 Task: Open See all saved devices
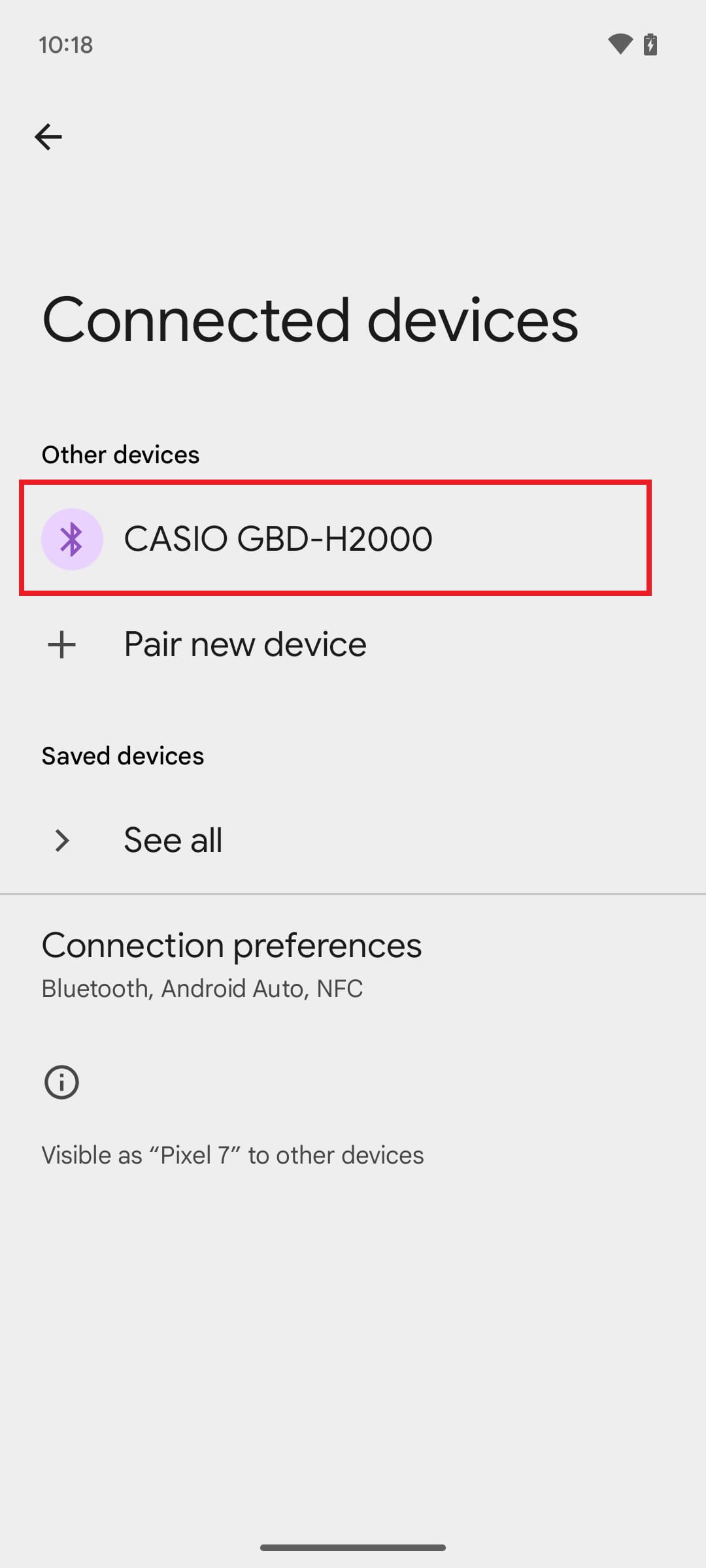173,841
